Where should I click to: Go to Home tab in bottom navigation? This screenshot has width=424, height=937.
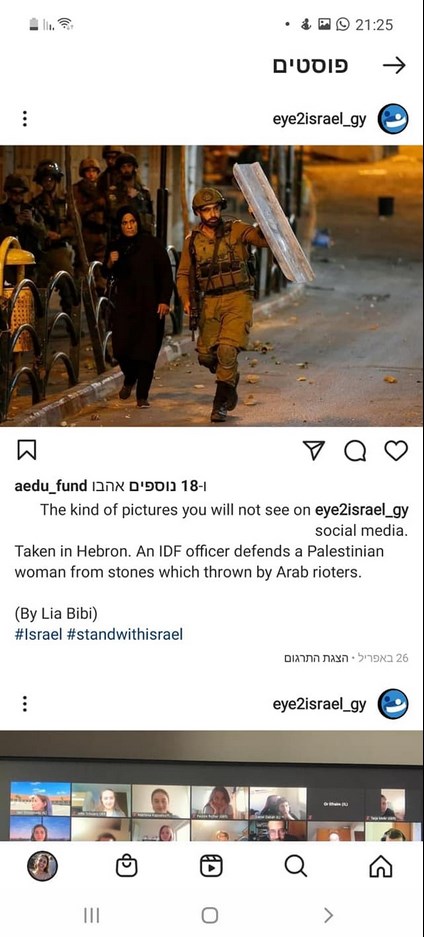[381, 866]
